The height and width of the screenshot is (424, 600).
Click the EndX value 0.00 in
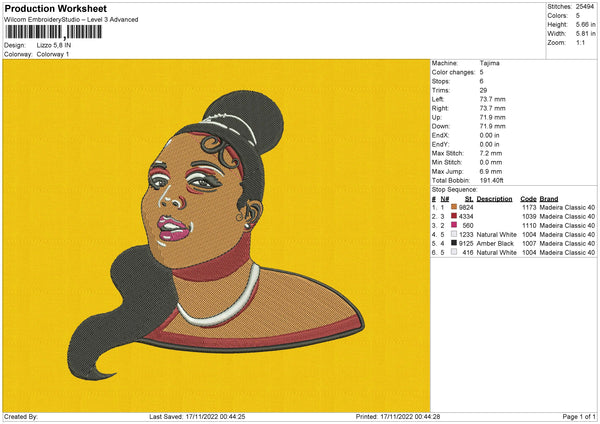coord(489,135)
